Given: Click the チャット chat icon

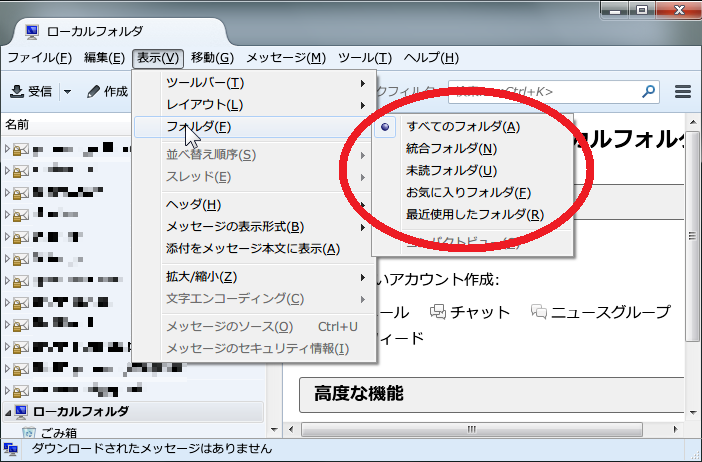Looking at the screenshot, I should click(x=438, y=312).
